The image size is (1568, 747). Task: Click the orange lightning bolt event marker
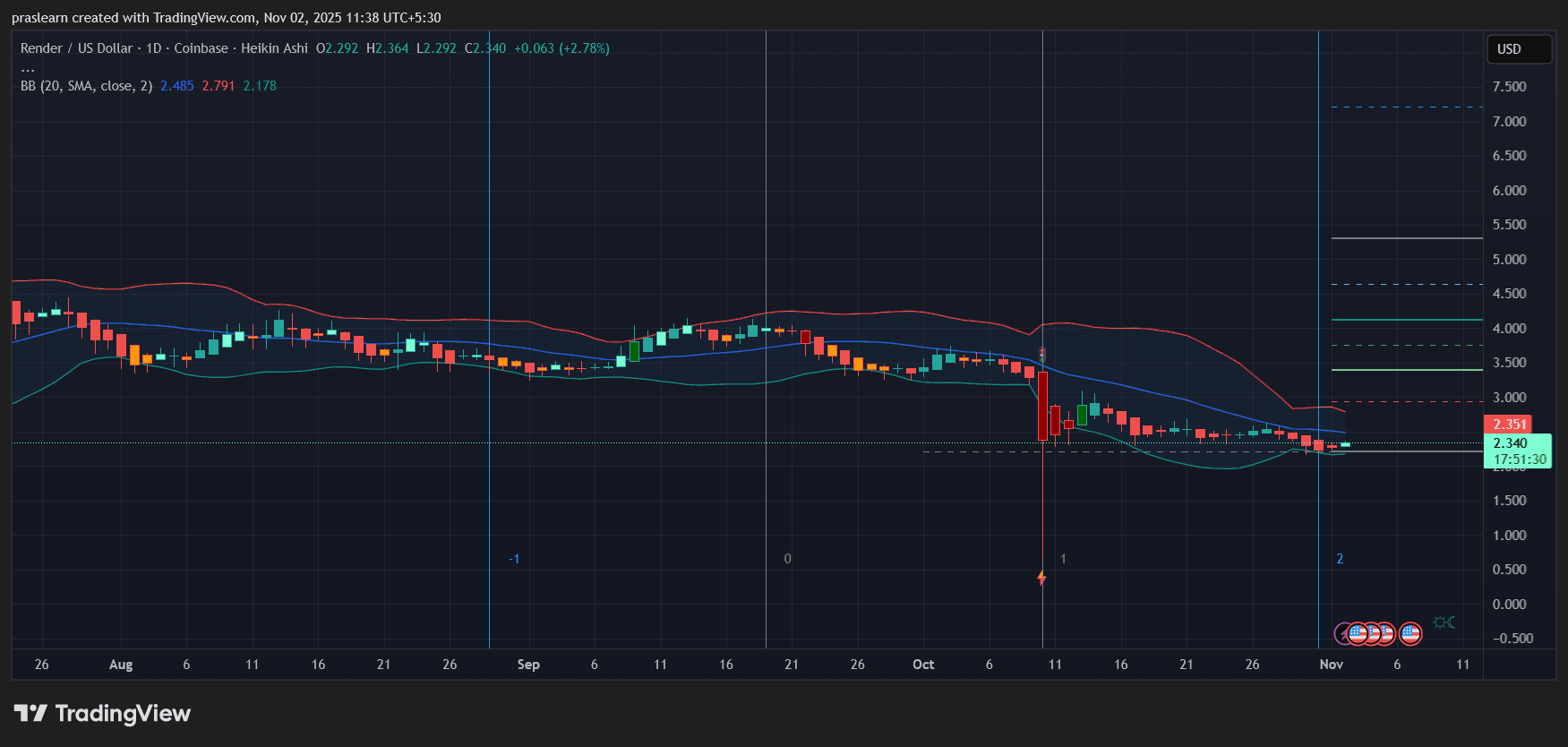pyautogui.click(x=1041, y=578)
